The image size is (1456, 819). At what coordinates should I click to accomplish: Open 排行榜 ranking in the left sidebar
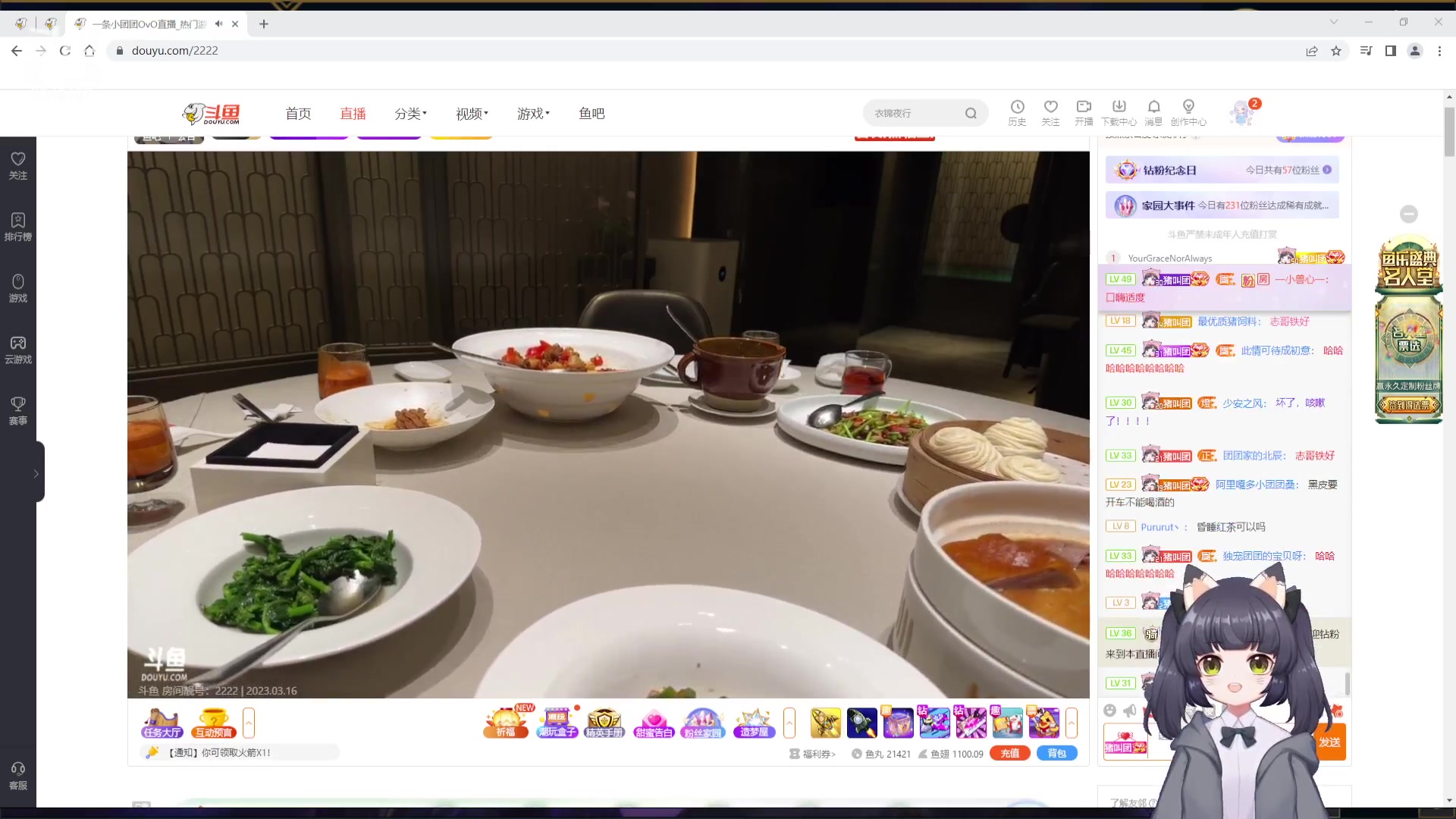click(x=18, y=227)
